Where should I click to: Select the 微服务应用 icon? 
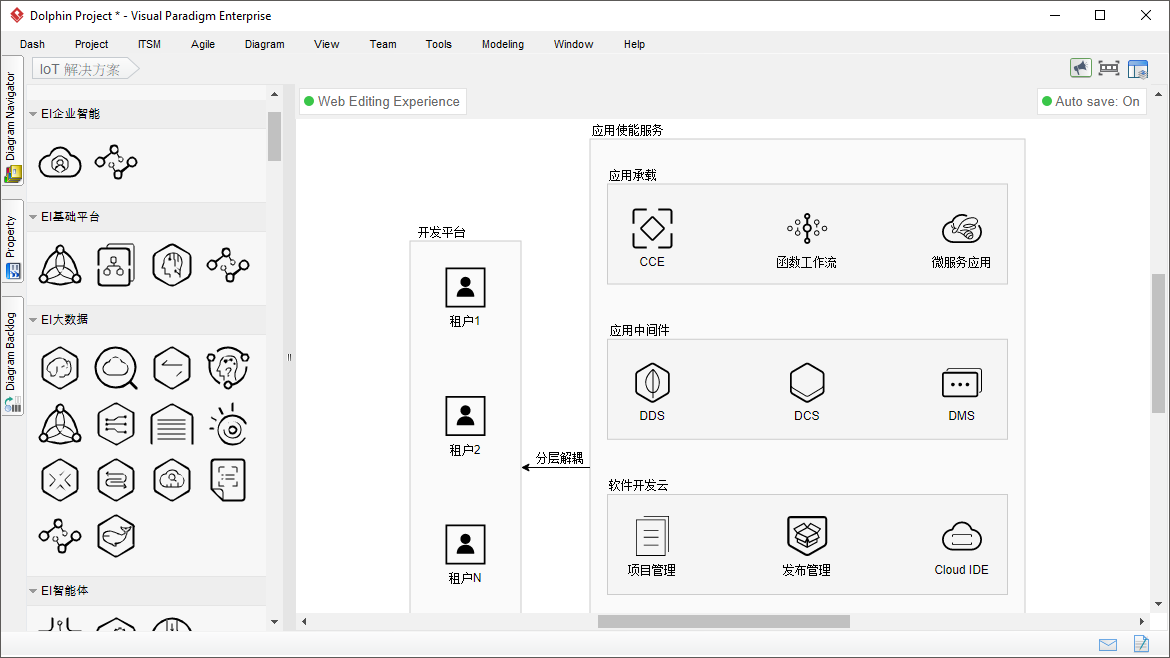pos(961,228)
